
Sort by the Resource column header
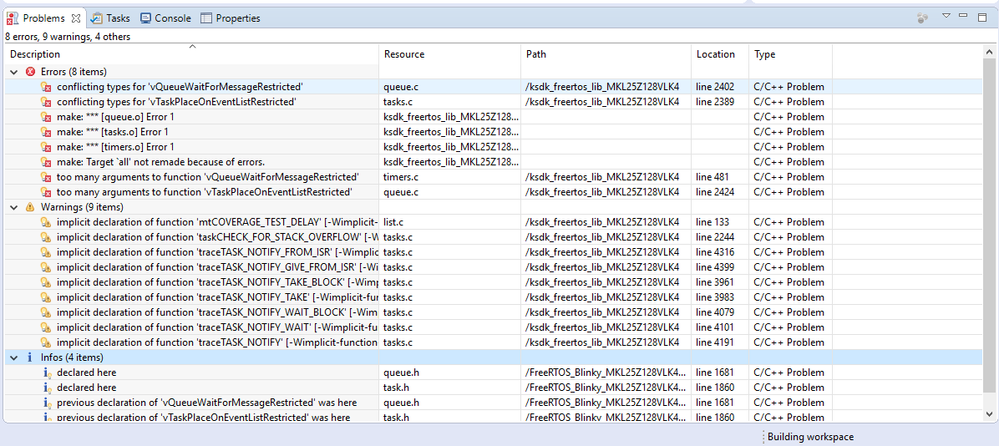(x=404, y=54)
